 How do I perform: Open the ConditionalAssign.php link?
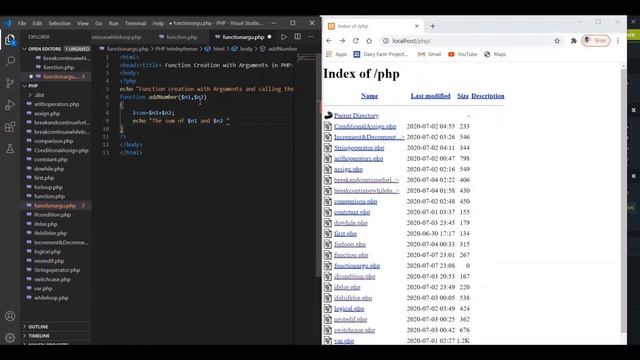pyautogui.click(x=365, y=127)
